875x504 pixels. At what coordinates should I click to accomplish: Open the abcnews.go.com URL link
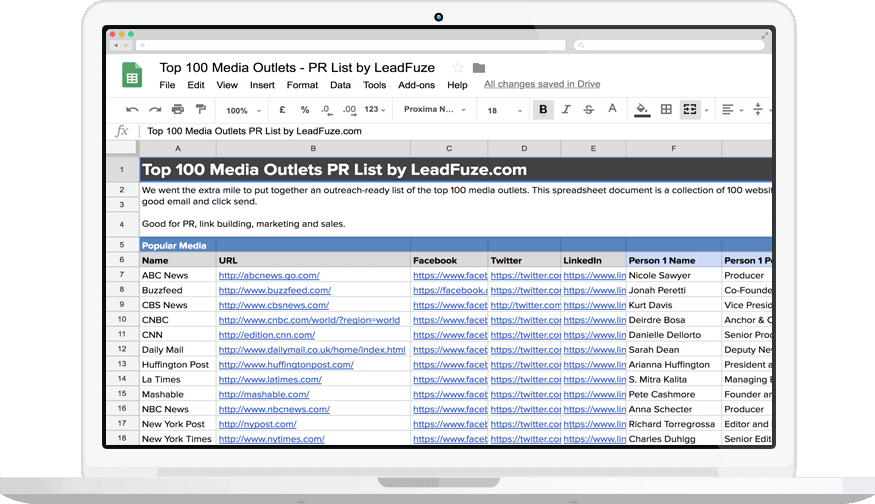pyautogui.click(x=269, y=275)
